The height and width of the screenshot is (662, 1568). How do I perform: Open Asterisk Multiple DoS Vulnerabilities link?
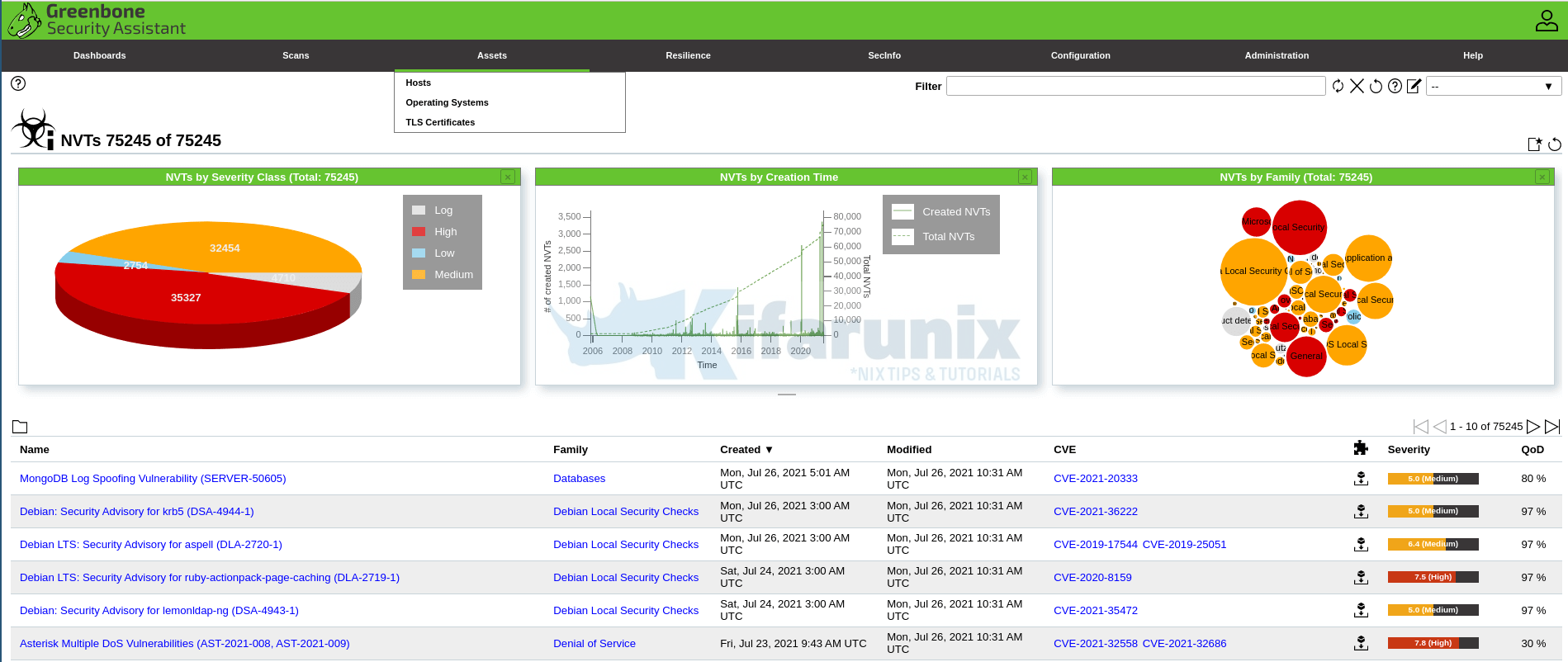[x=185, y=644]
